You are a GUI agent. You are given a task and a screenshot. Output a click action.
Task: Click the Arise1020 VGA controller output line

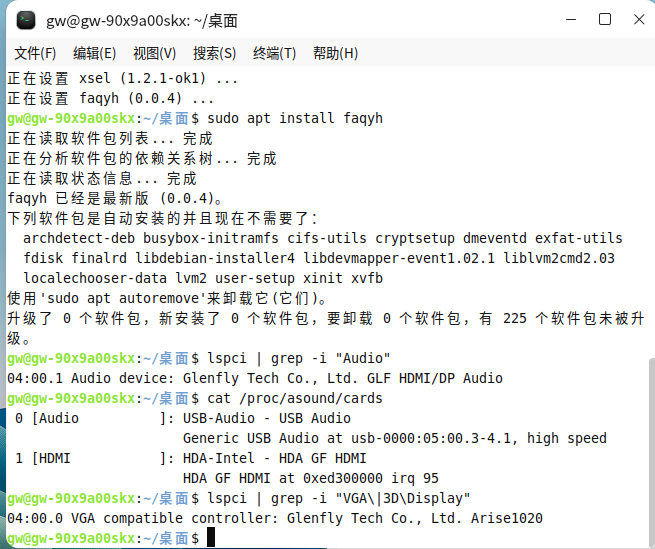click(275, 518)
